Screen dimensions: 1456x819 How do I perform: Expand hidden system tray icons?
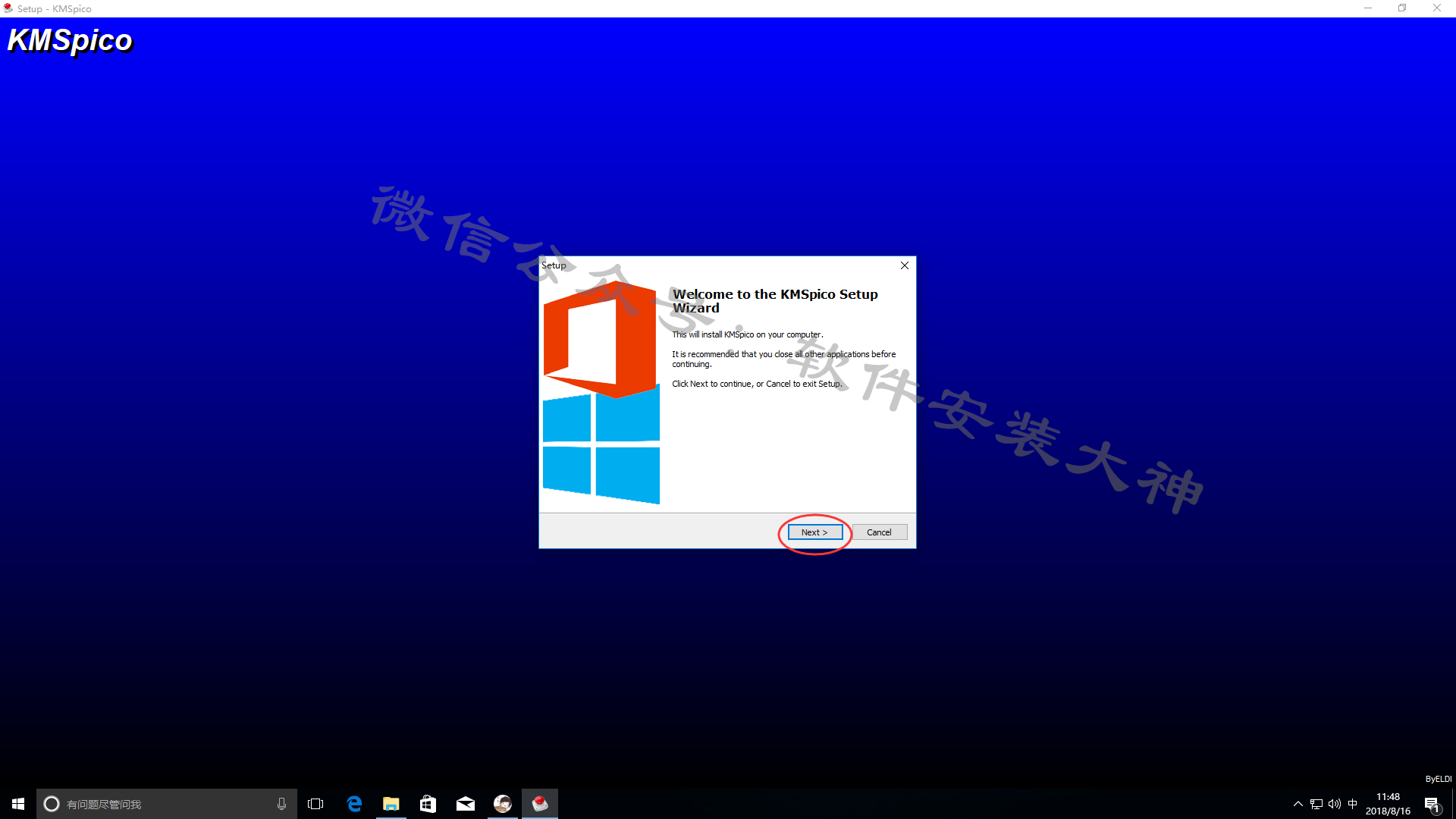click(1298, 804)
